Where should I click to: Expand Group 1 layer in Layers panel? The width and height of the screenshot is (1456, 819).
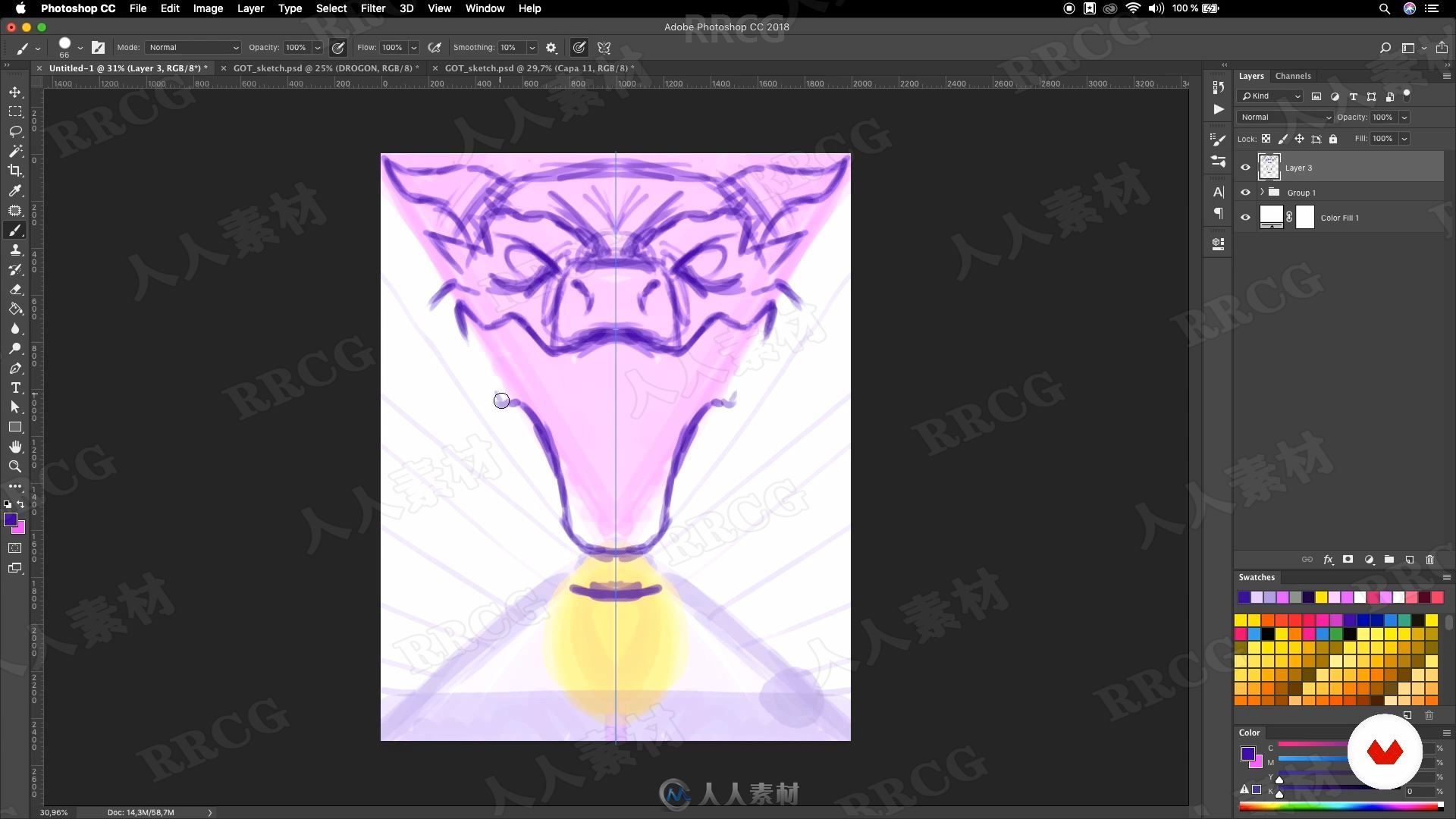tap(1261, 192)
